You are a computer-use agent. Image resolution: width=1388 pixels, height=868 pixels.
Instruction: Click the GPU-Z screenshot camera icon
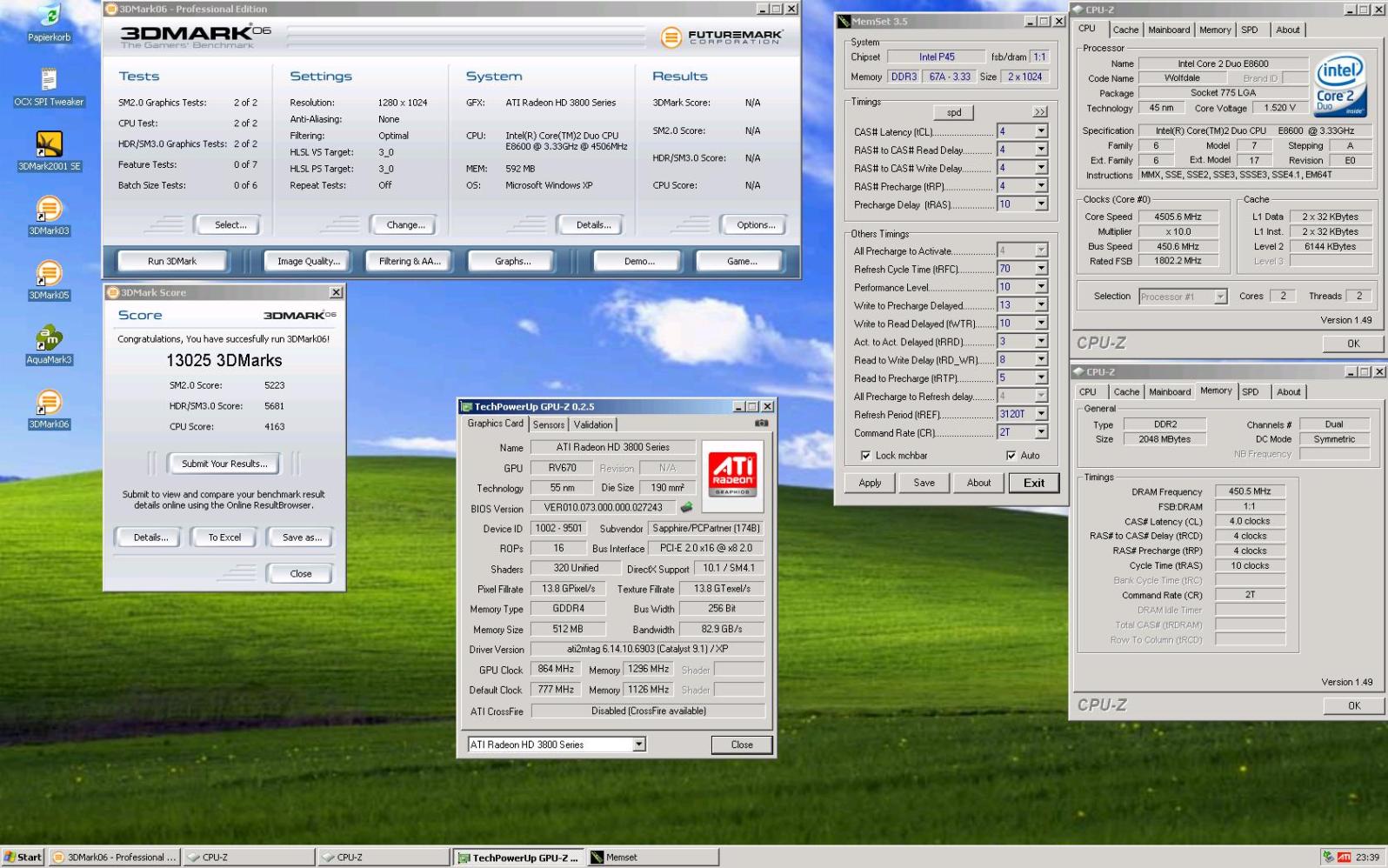point(761,424)
